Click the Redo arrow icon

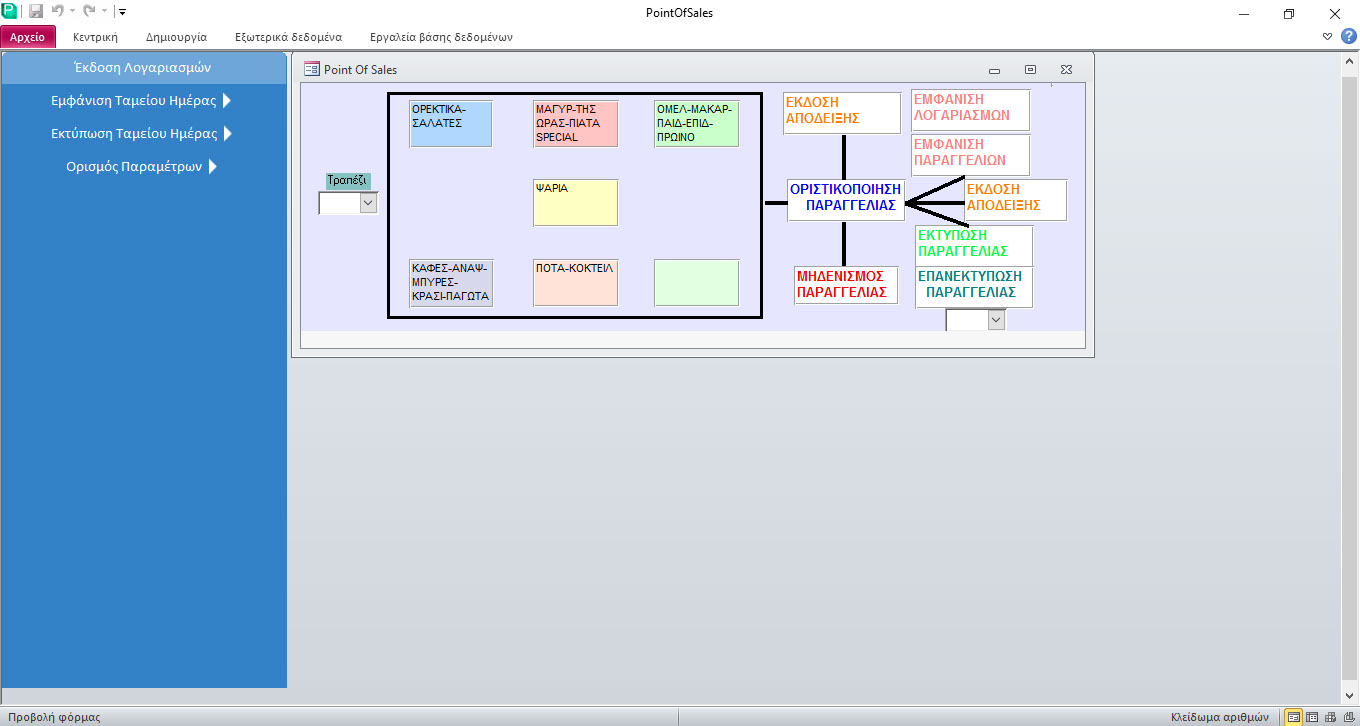click(89, 12)
